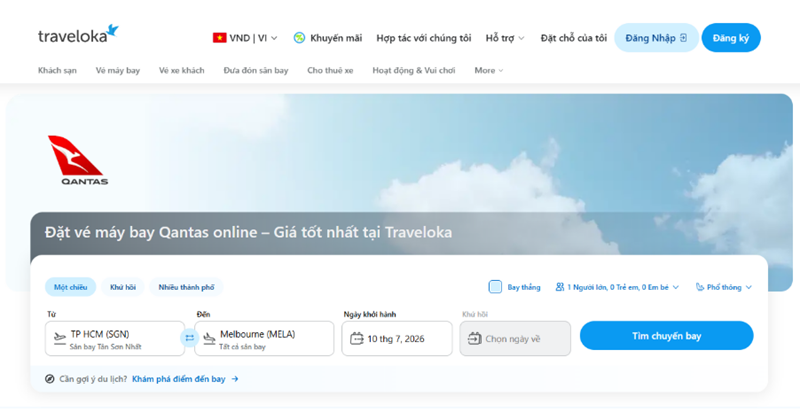
Task: Click the landing plane icon in Đến field
Action: 209,338
